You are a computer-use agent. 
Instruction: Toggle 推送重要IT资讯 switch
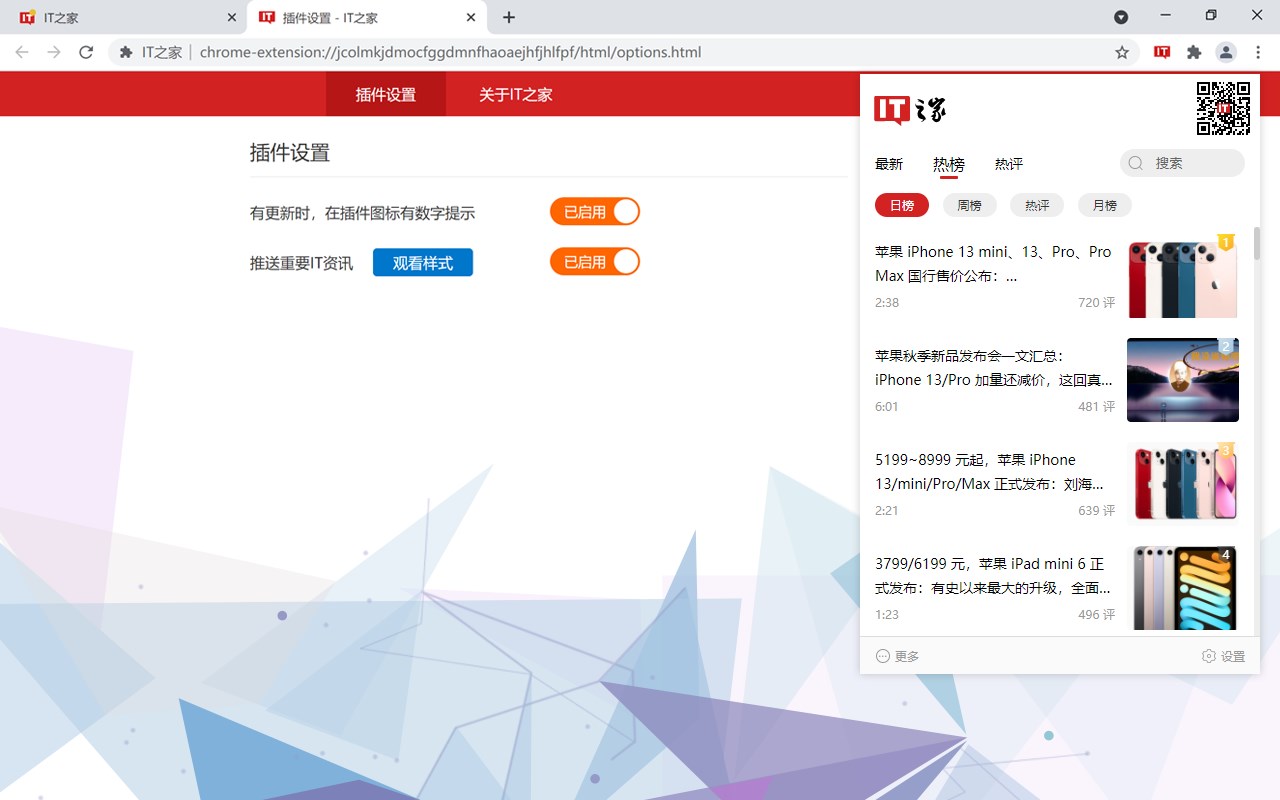coord(594,262)
